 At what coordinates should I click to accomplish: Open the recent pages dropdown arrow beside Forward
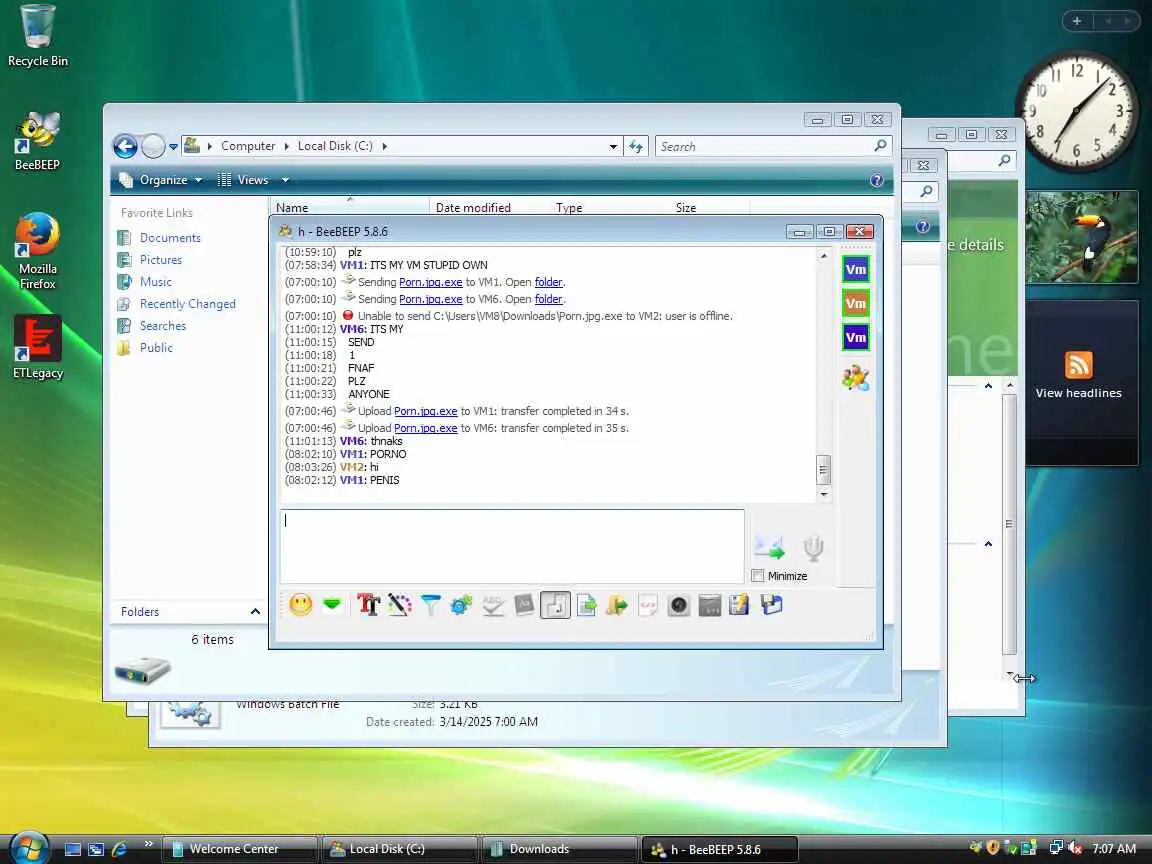(x=173, y=147)
